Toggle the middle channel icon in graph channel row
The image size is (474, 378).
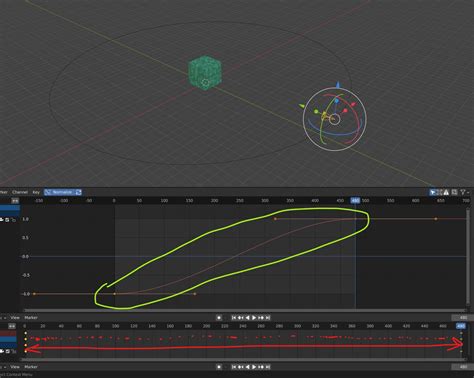pos(7,220)
